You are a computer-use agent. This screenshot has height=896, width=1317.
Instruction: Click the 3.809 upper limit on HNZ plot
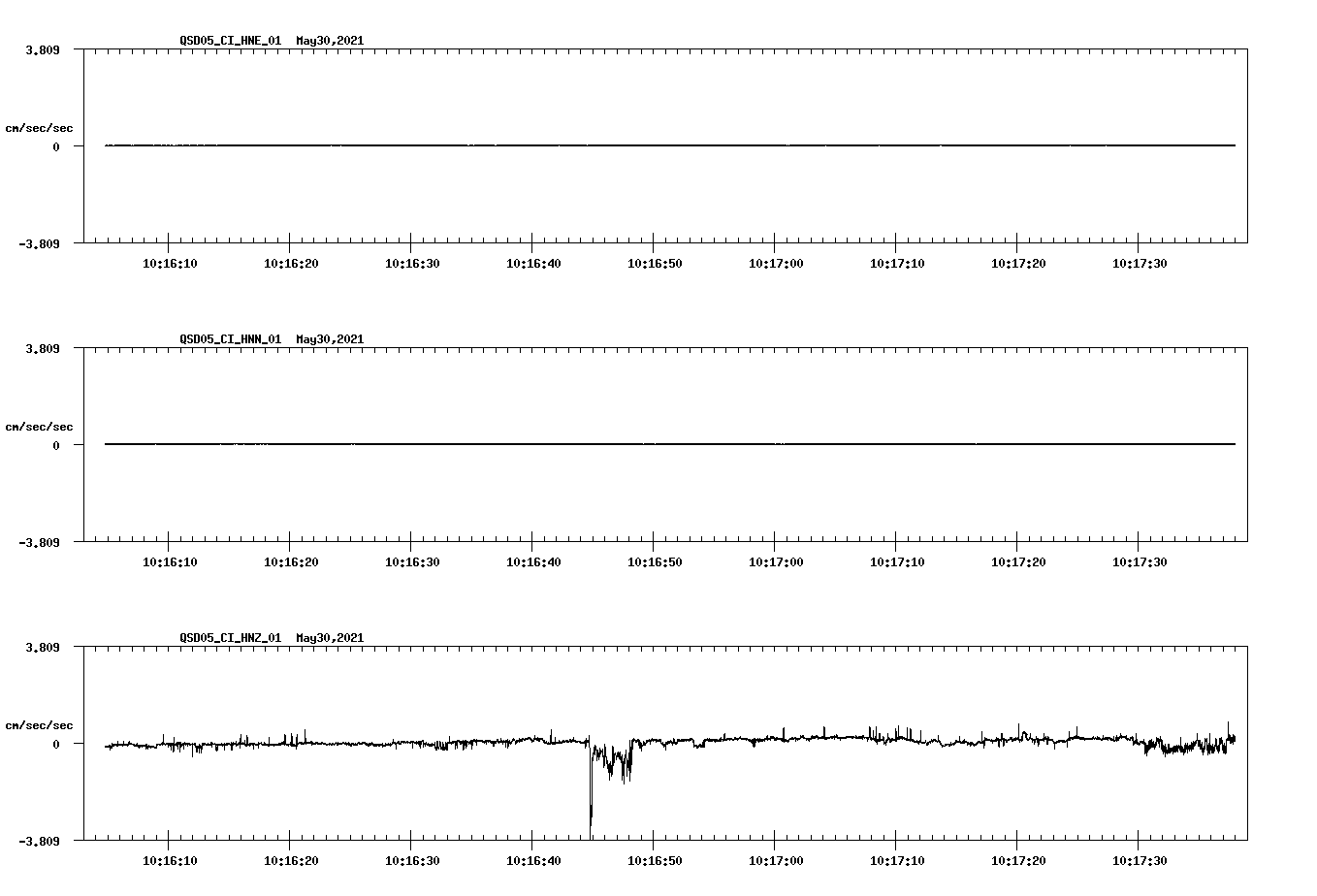(43, 647)
